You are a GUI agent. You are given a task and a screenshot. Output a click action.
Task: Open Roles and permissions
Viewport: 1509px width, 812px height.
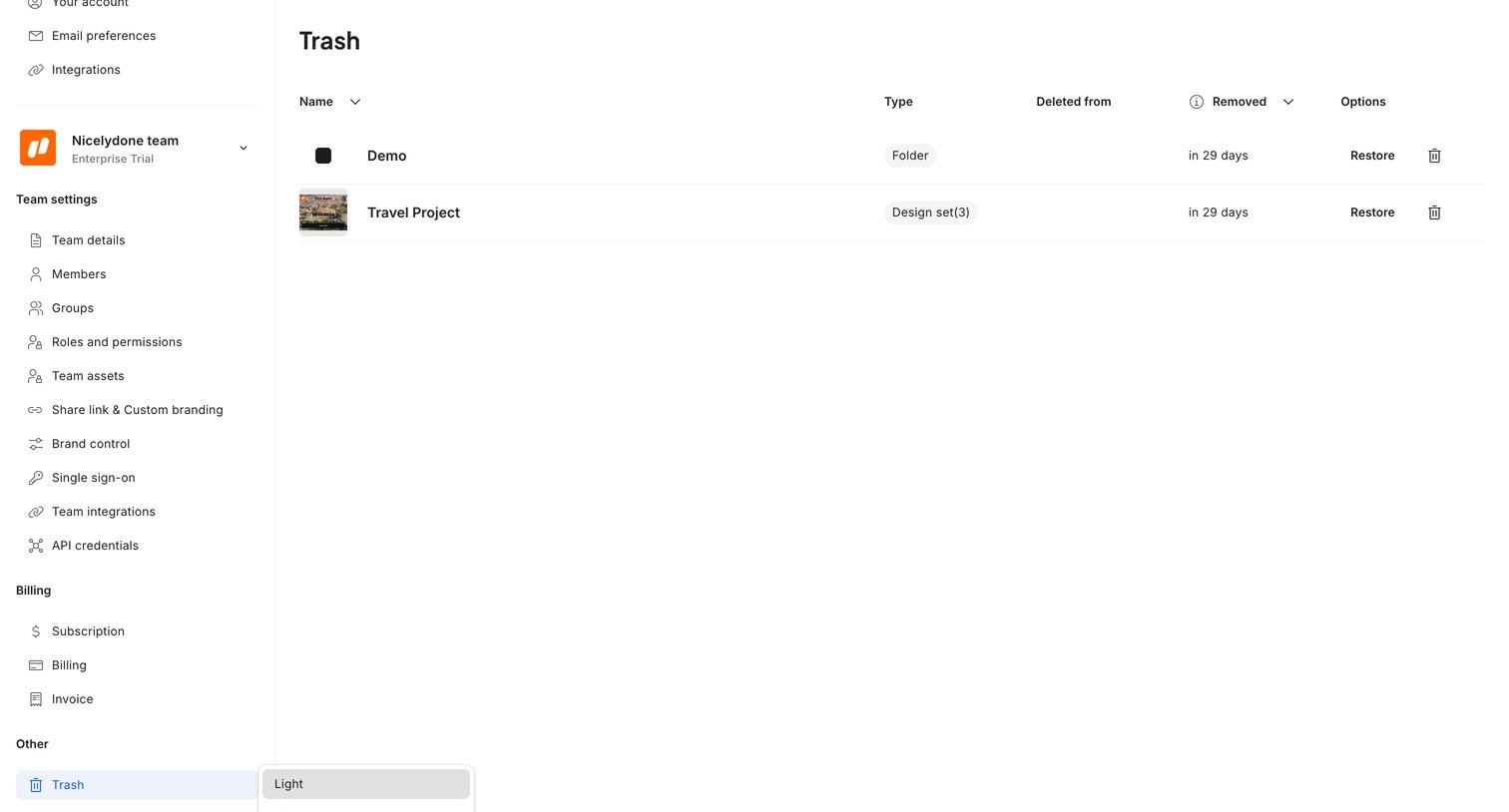[x=137, y=342]
